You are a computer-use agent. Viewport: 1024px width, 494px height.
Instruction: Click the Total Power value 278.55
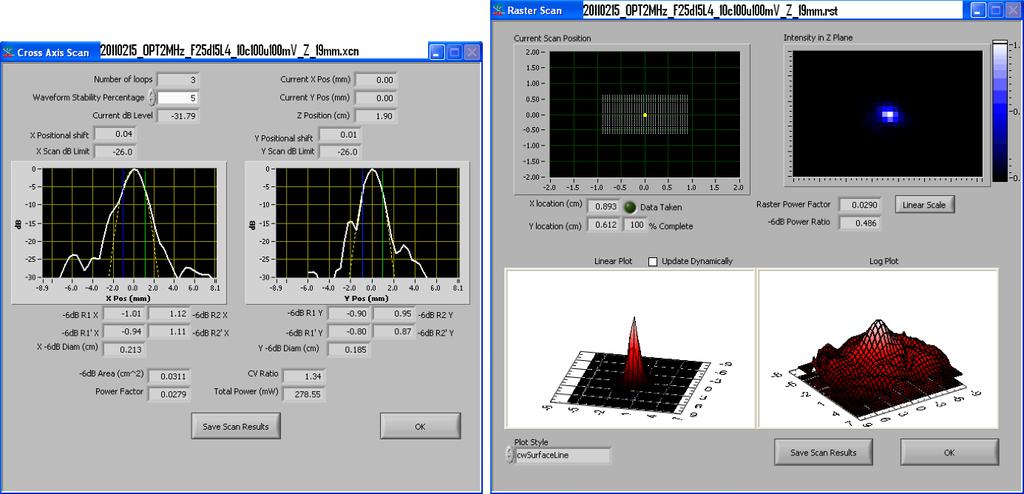(x=304, y=393)
